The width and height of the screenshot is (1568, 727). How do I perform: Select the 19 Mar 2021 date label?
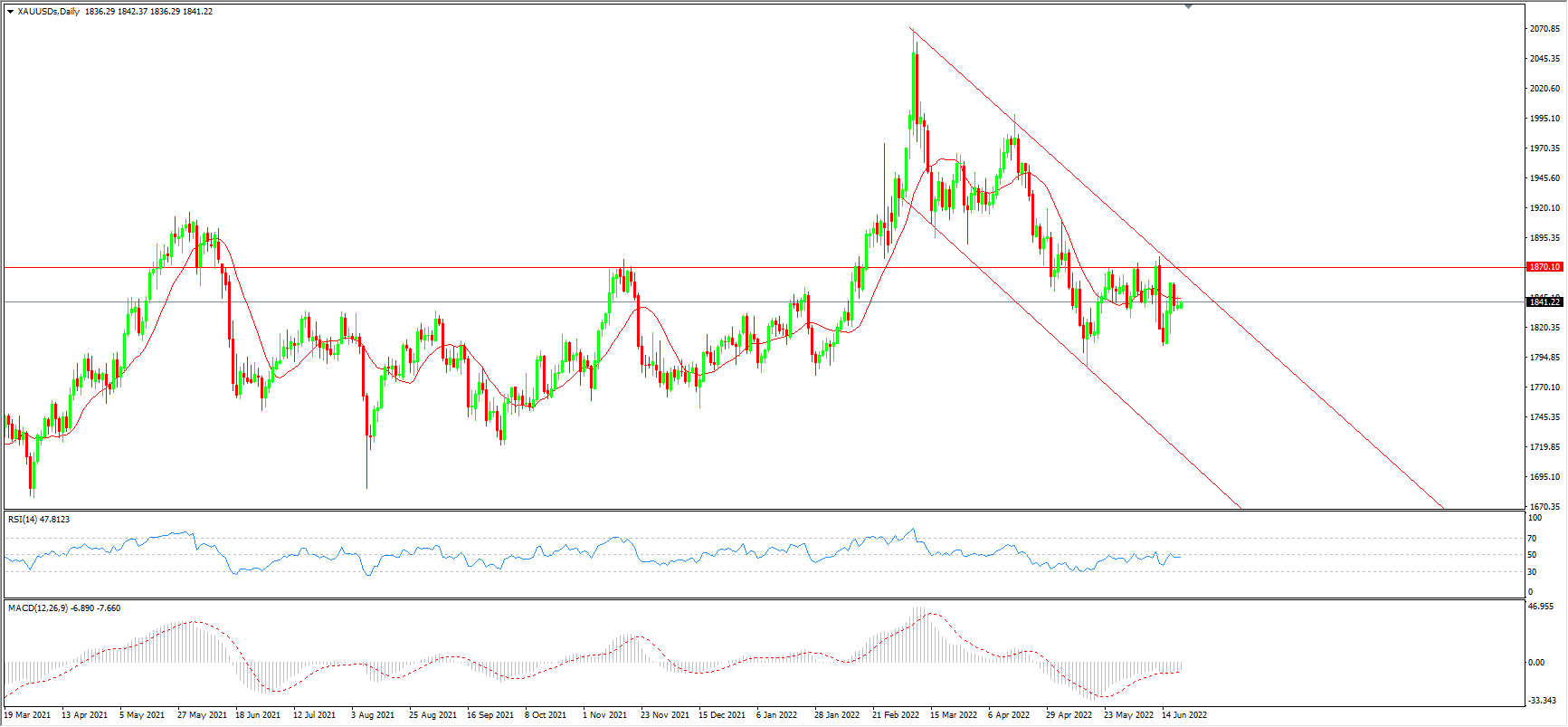[27, 715]
